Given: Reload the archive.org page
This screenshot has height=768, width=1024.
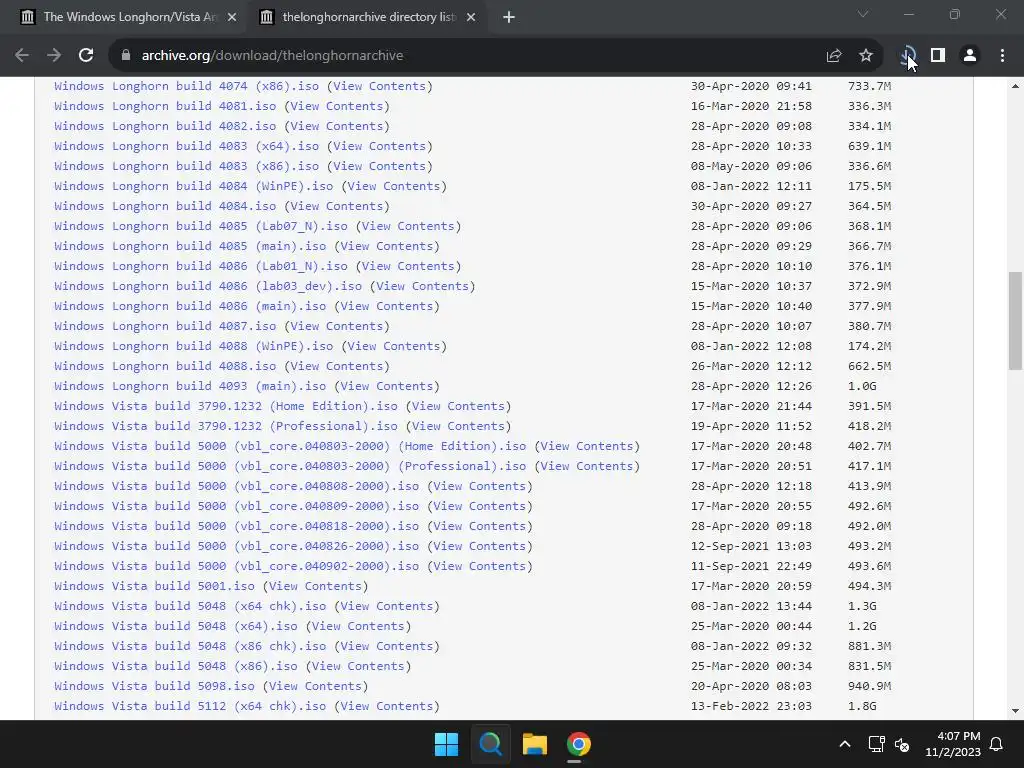Looking at the screenshot, I should point(86,56).
